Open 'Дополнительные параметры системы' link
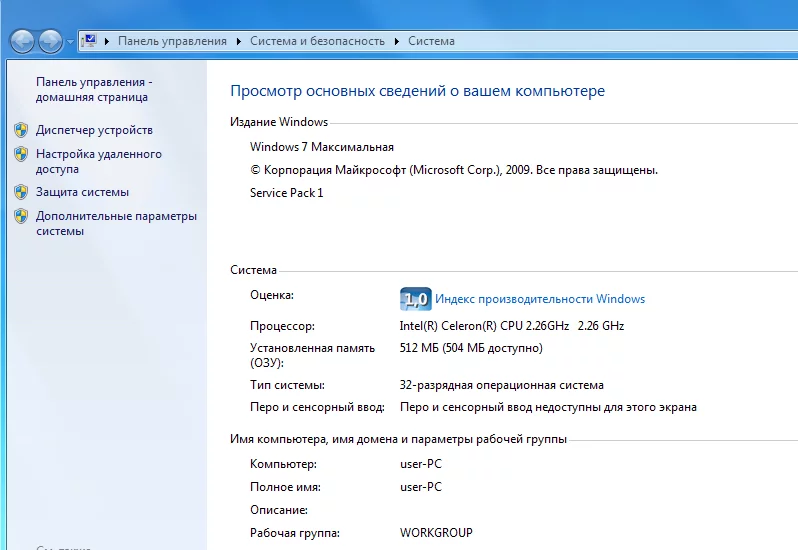 click(116, 223)
